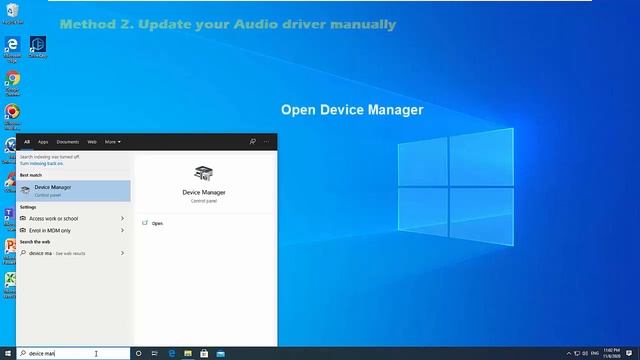Click the network icon in system tray
This screenshot has width=640, height=360.
click(577, 353)
